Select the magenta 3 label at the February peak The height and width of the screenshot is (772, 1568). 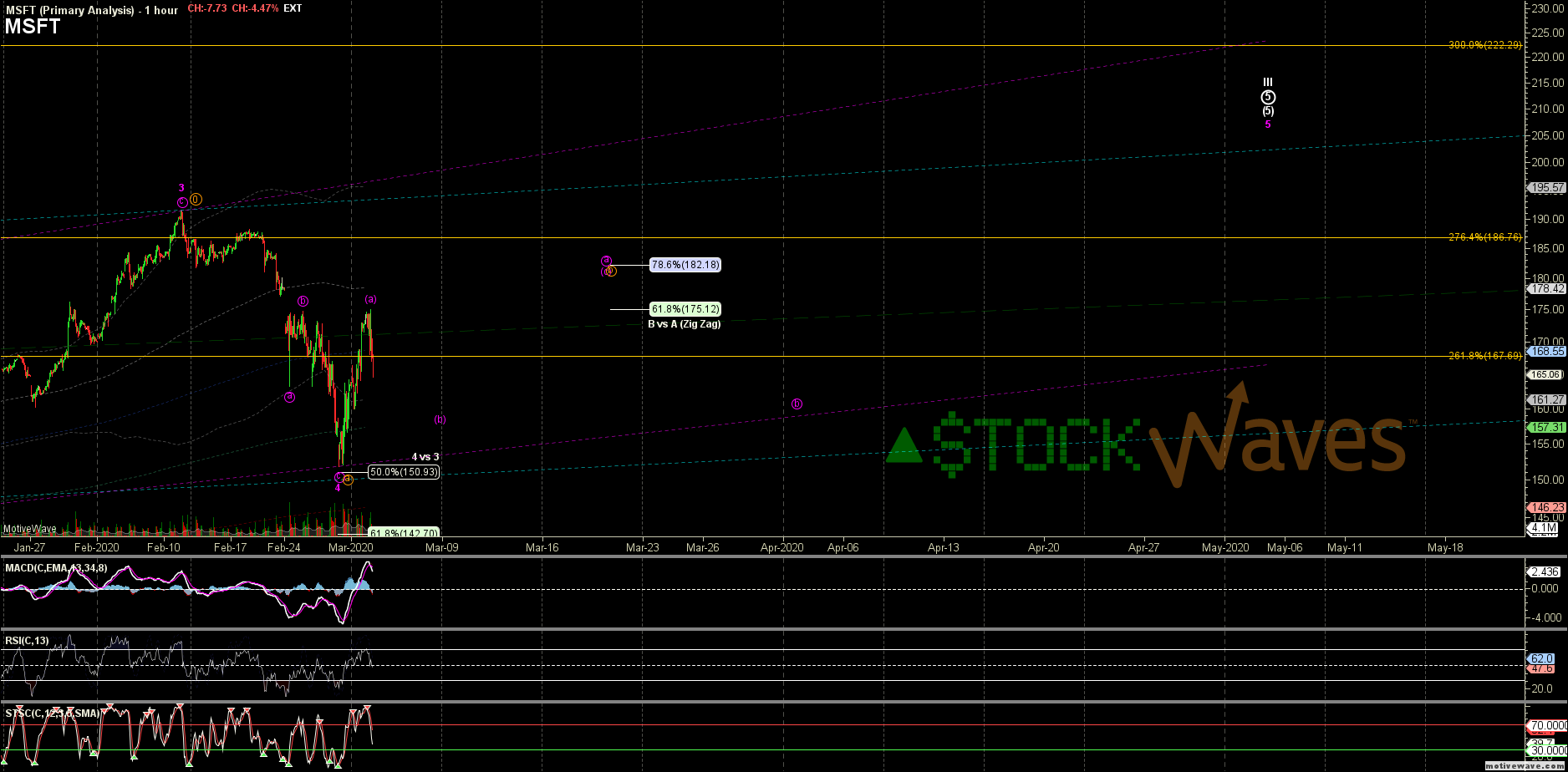pos(181,189)
